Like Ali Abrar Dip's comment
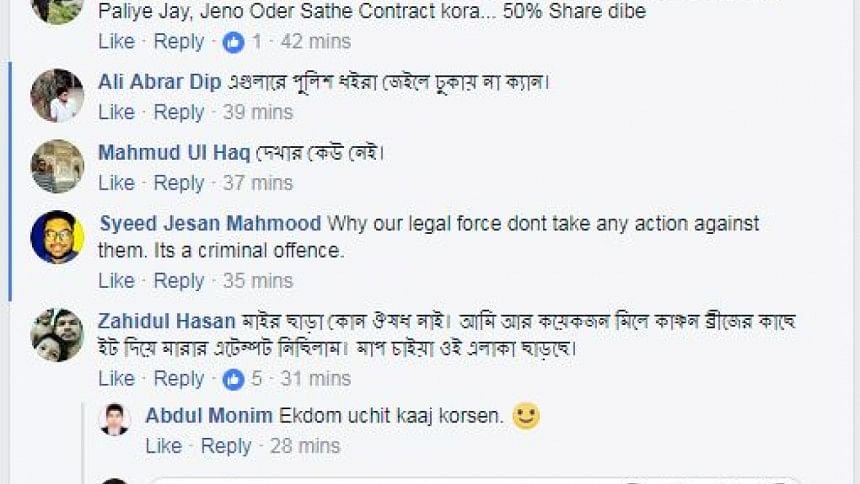 click(x=116, y=112)
